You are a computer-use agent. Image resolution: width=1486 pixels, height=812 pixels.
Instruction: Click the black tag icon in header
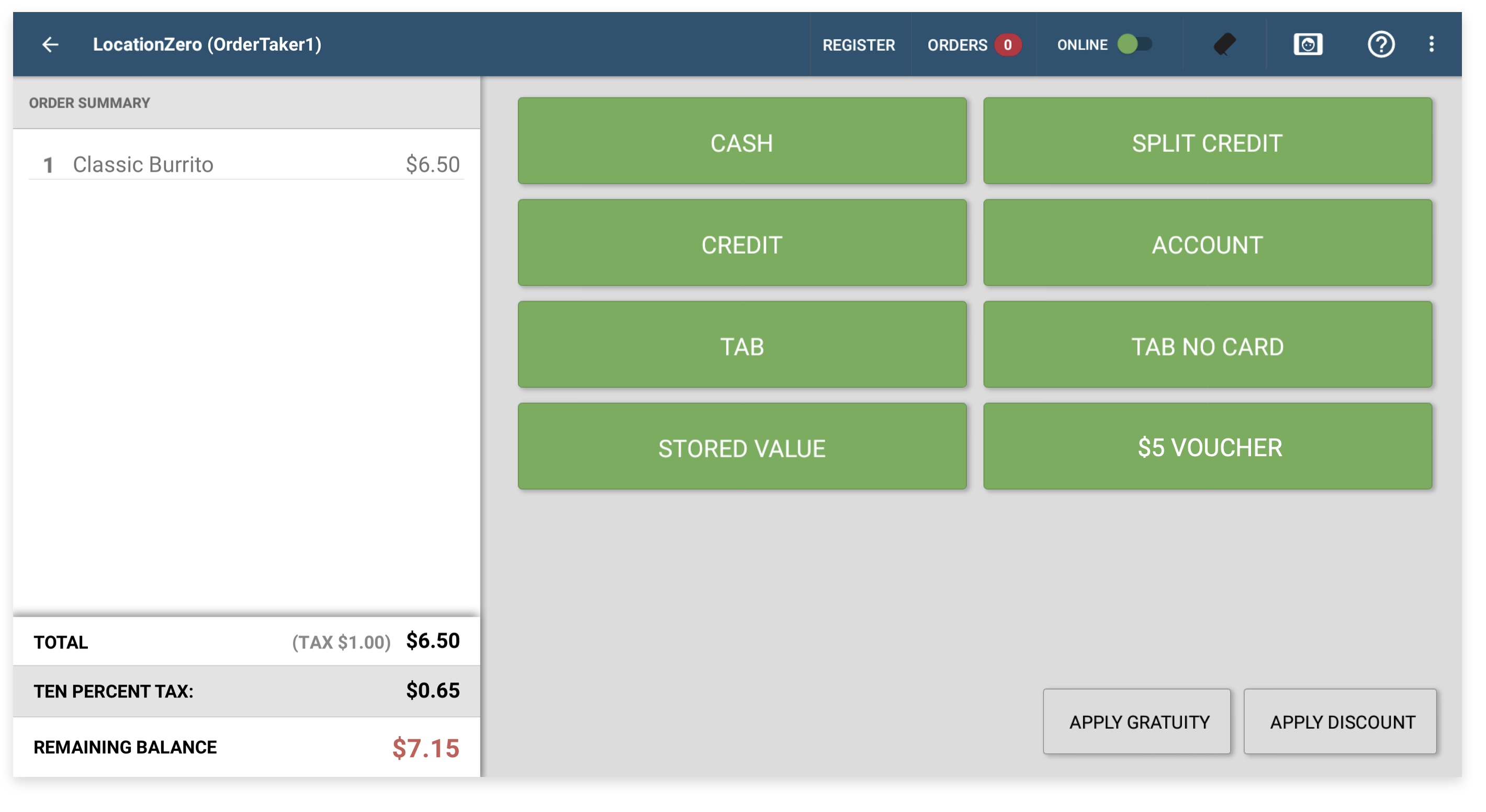click(1224, 44)
